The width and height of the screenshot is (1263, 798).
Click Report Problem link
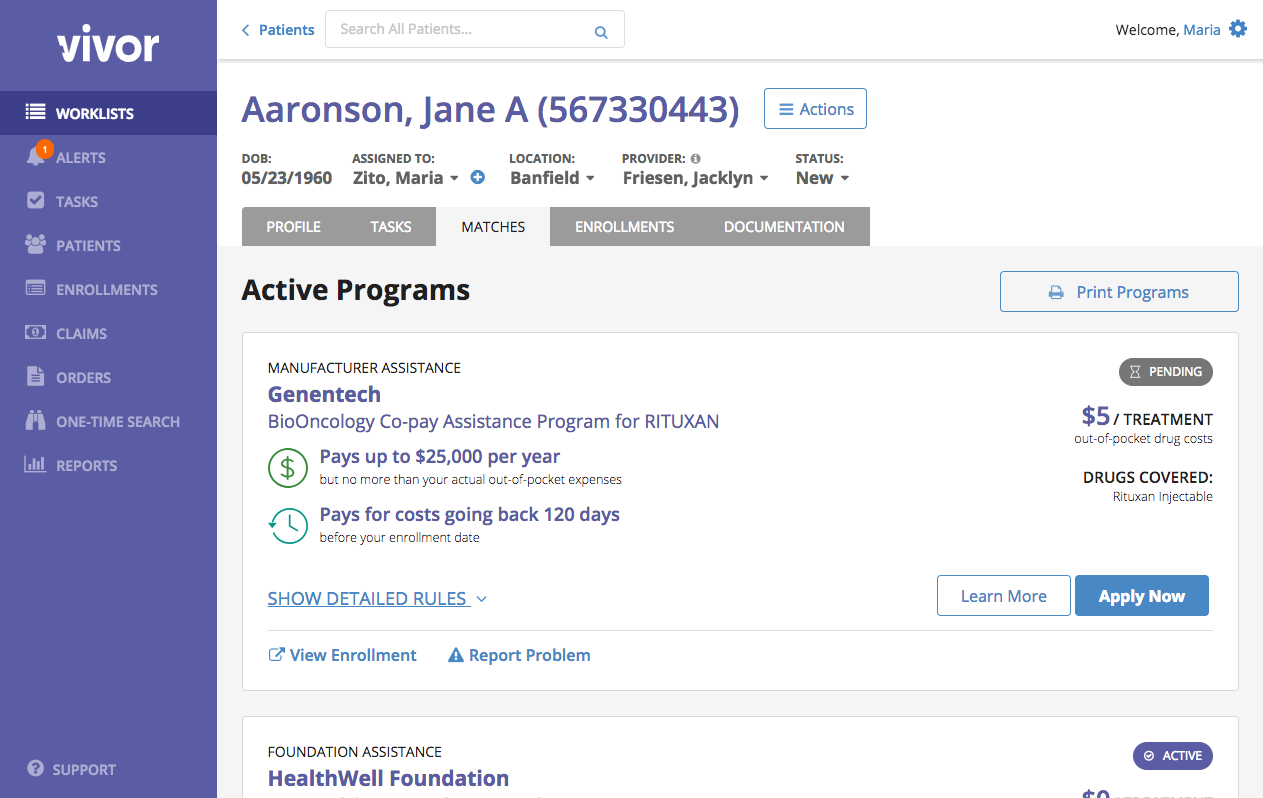519,655
